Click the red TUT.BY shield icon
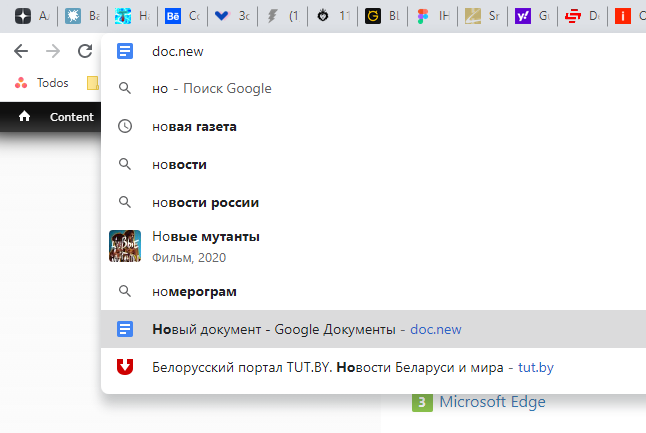 pos(125,367)
